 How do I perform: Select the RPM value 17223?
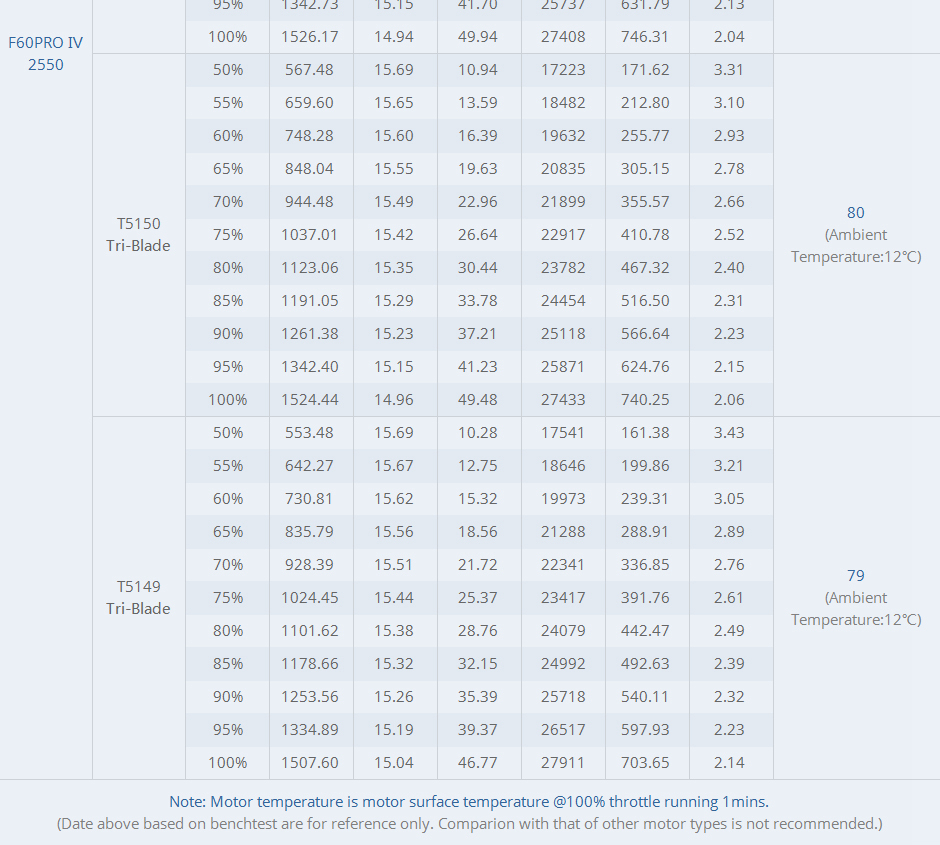pos(563,70)
